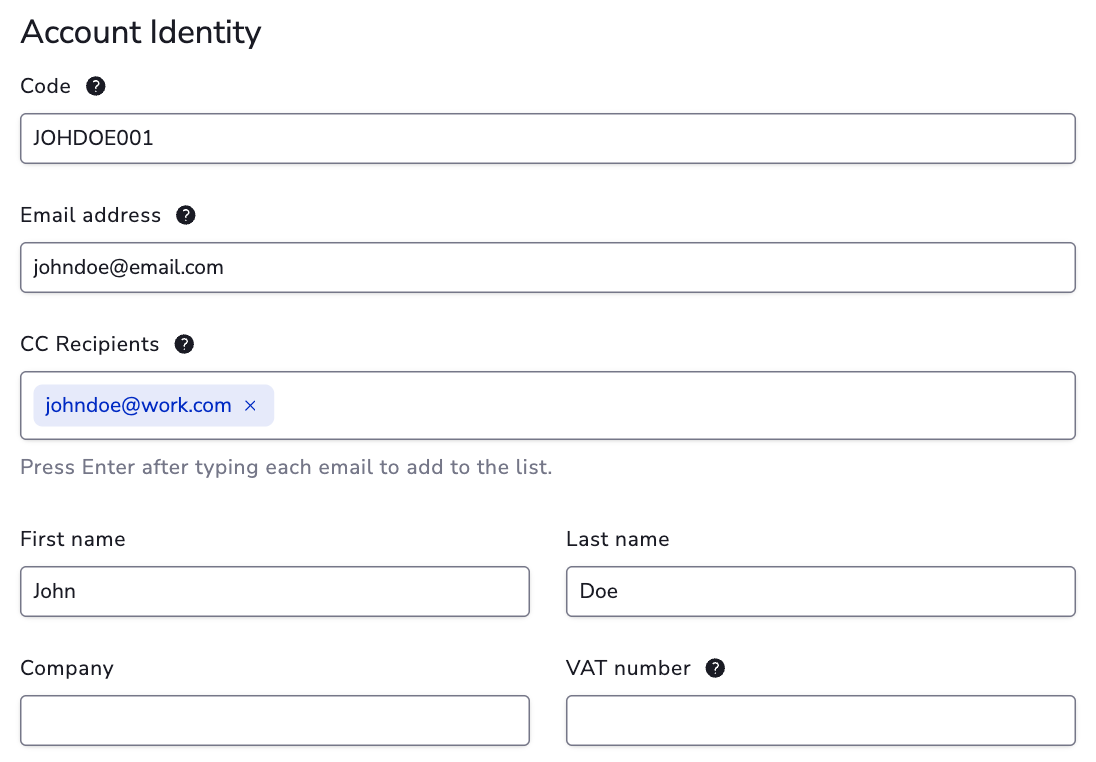Click the VAT number label text
The image size is (1096, 762).
[x=628, y=668]
